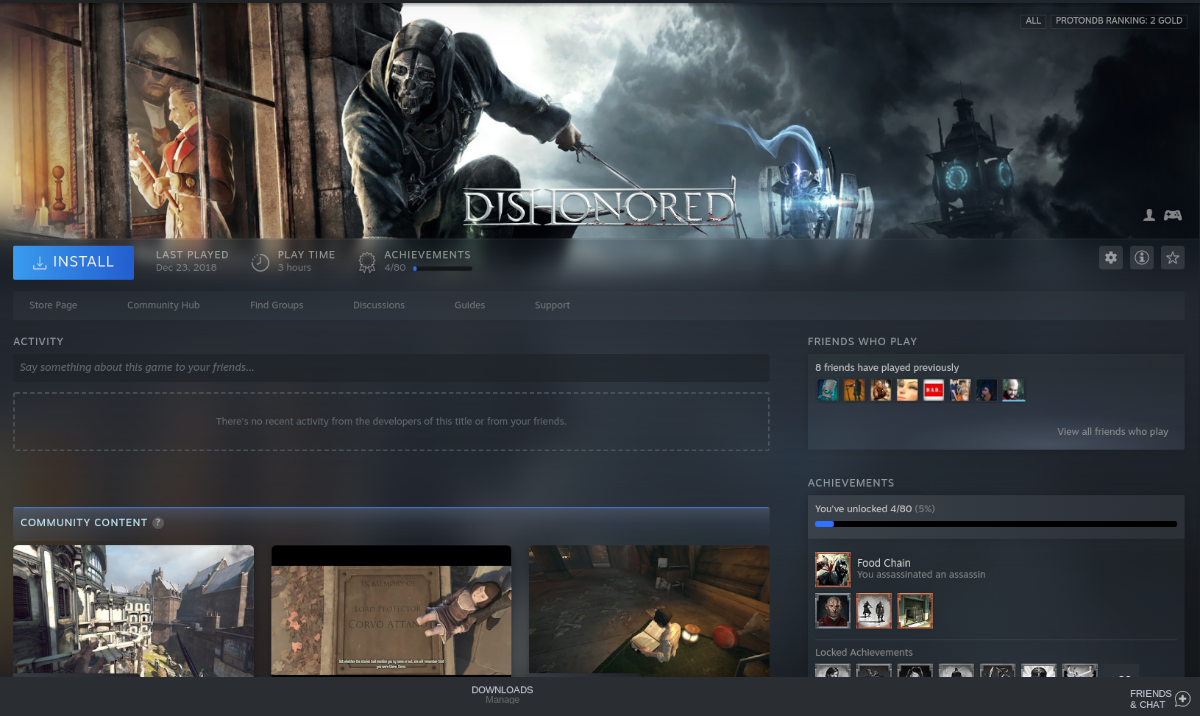Open the bald man friend avatar
This screenshot has width=1200, height=716.
[x=1014, y=390]
